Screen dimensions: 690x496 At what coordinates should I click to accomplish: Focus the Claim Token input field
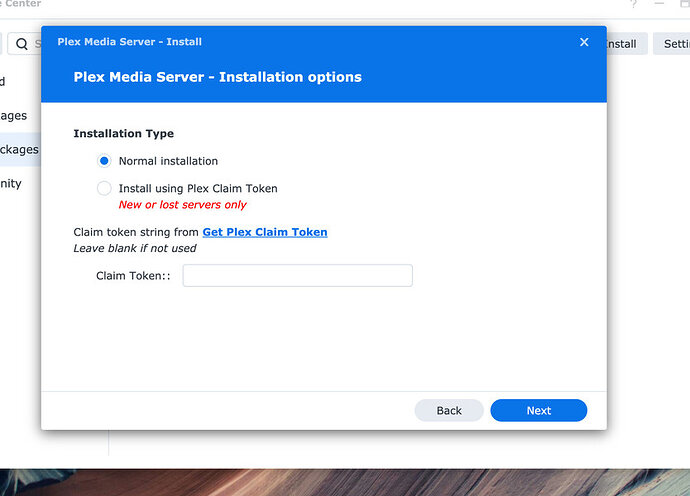coord(297,276)
